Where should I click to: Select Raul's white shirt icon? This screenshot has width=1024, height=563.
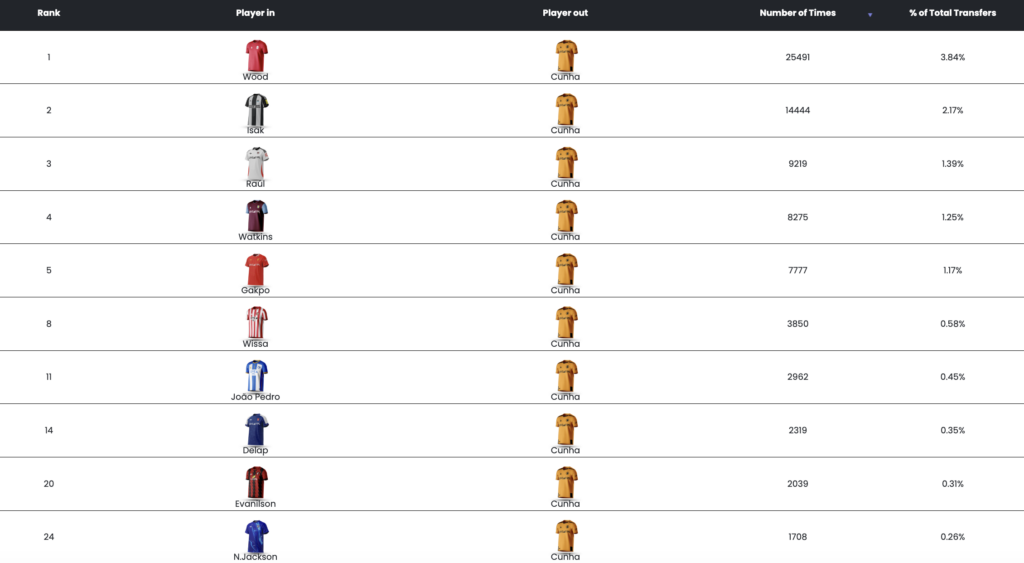tap(256, 162)
